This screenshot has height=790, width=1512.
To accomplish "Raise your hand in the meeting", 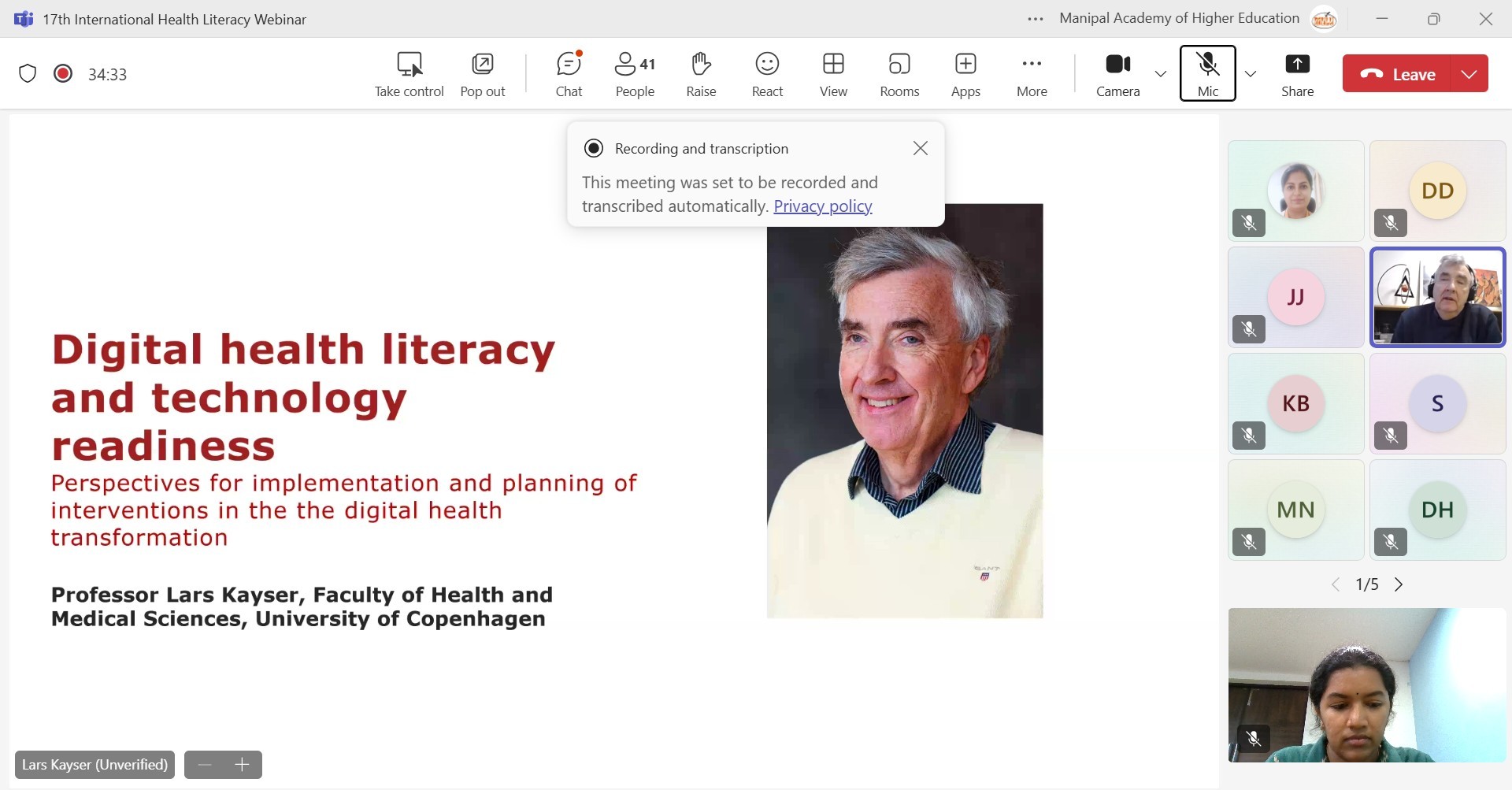I will [701, 74].
